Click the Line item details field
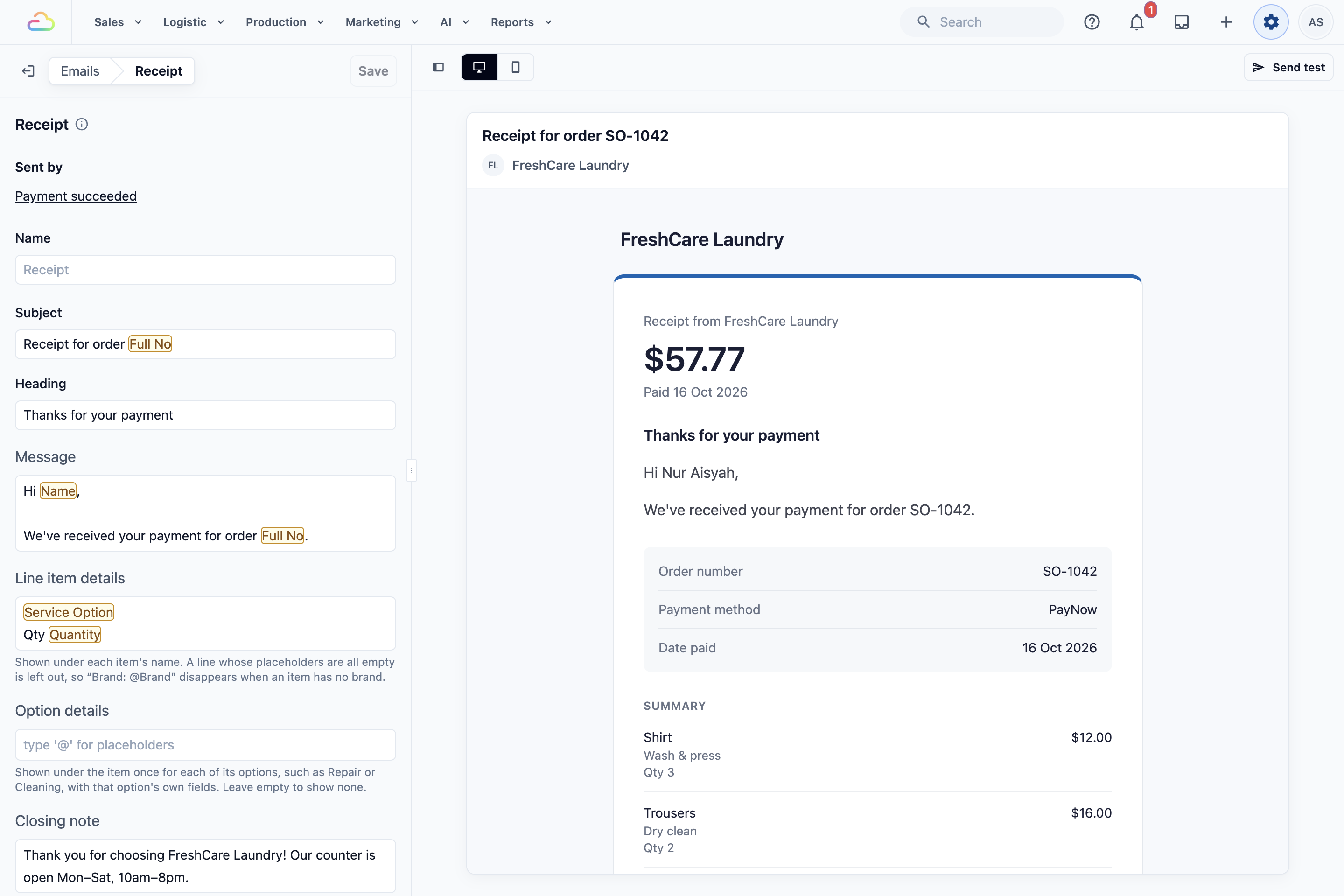1344x896 pixels. tap(205, 623)
